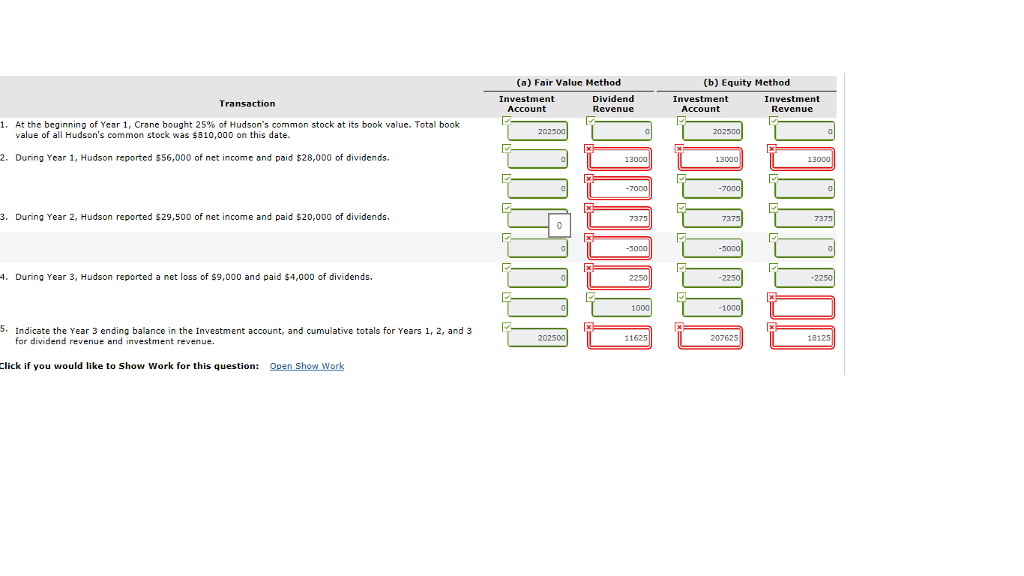Click the red X on the 13000 Equity Investment Account field
Viewport: 1024px width, 576px height.
(x=679, y=147)
